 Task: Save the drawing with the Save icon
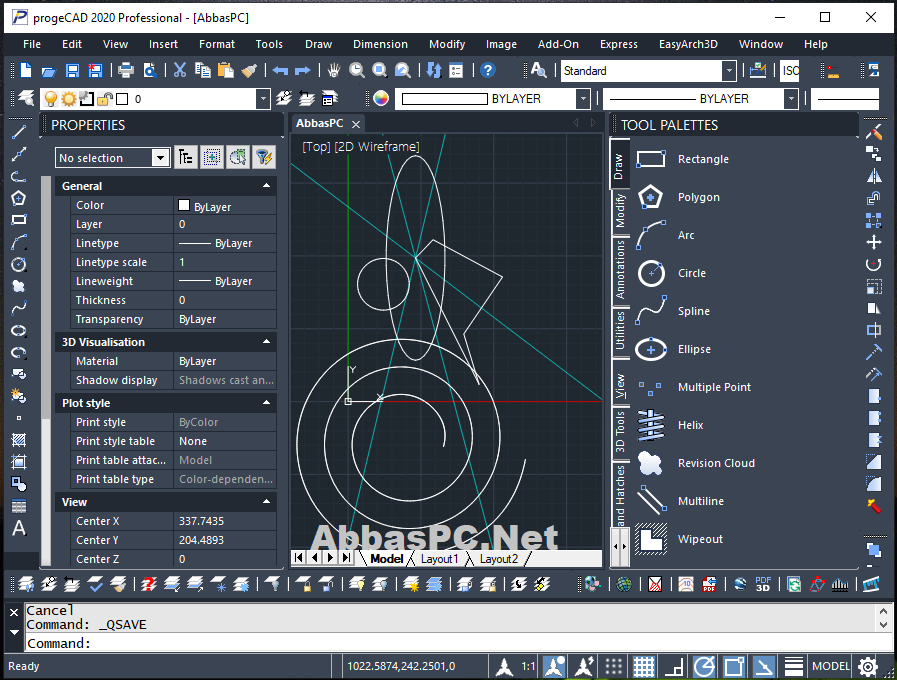[x=72, y=71]
